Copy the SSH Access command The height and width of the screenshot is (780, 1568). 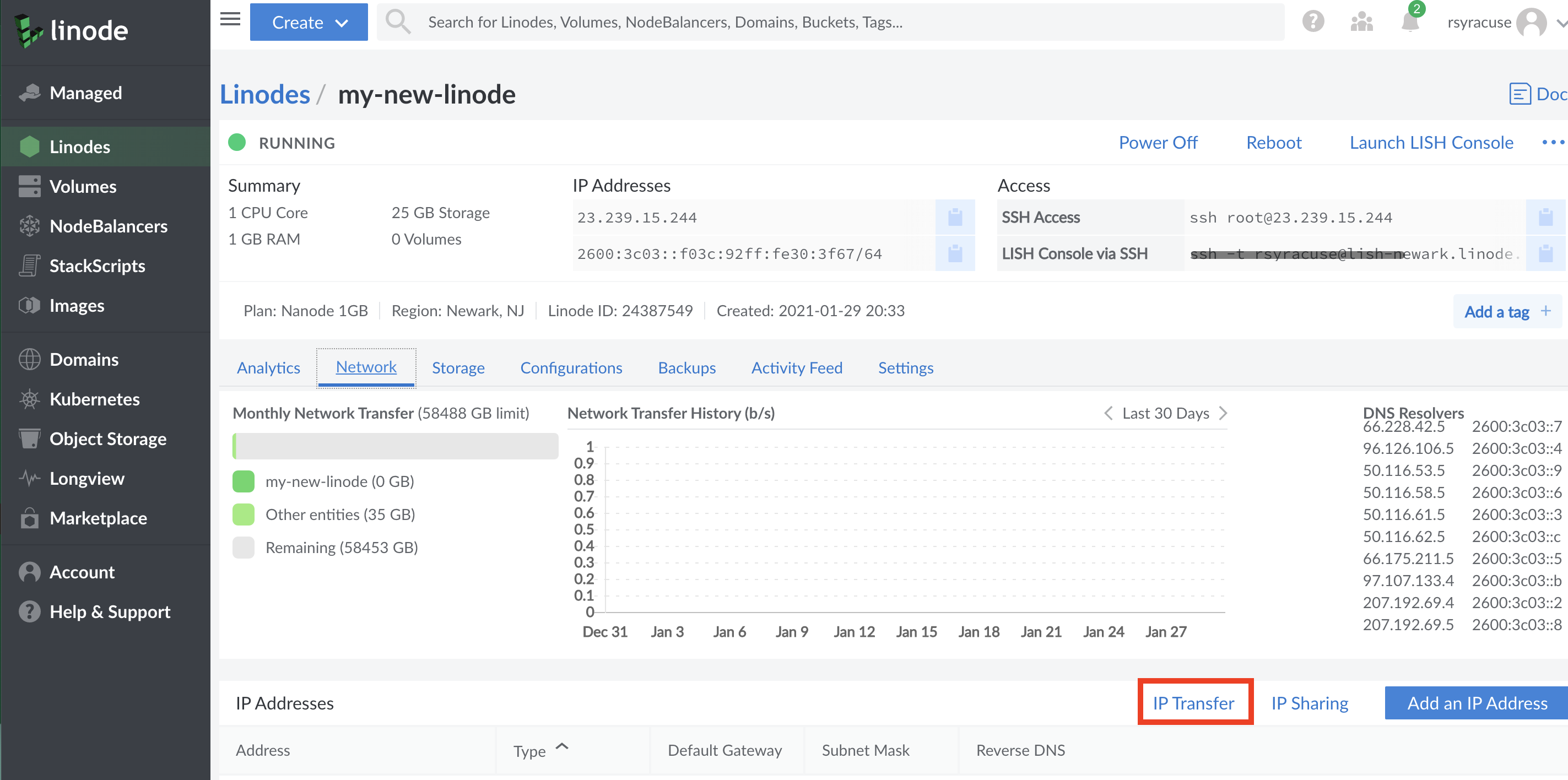click(x=1545, y=217)
